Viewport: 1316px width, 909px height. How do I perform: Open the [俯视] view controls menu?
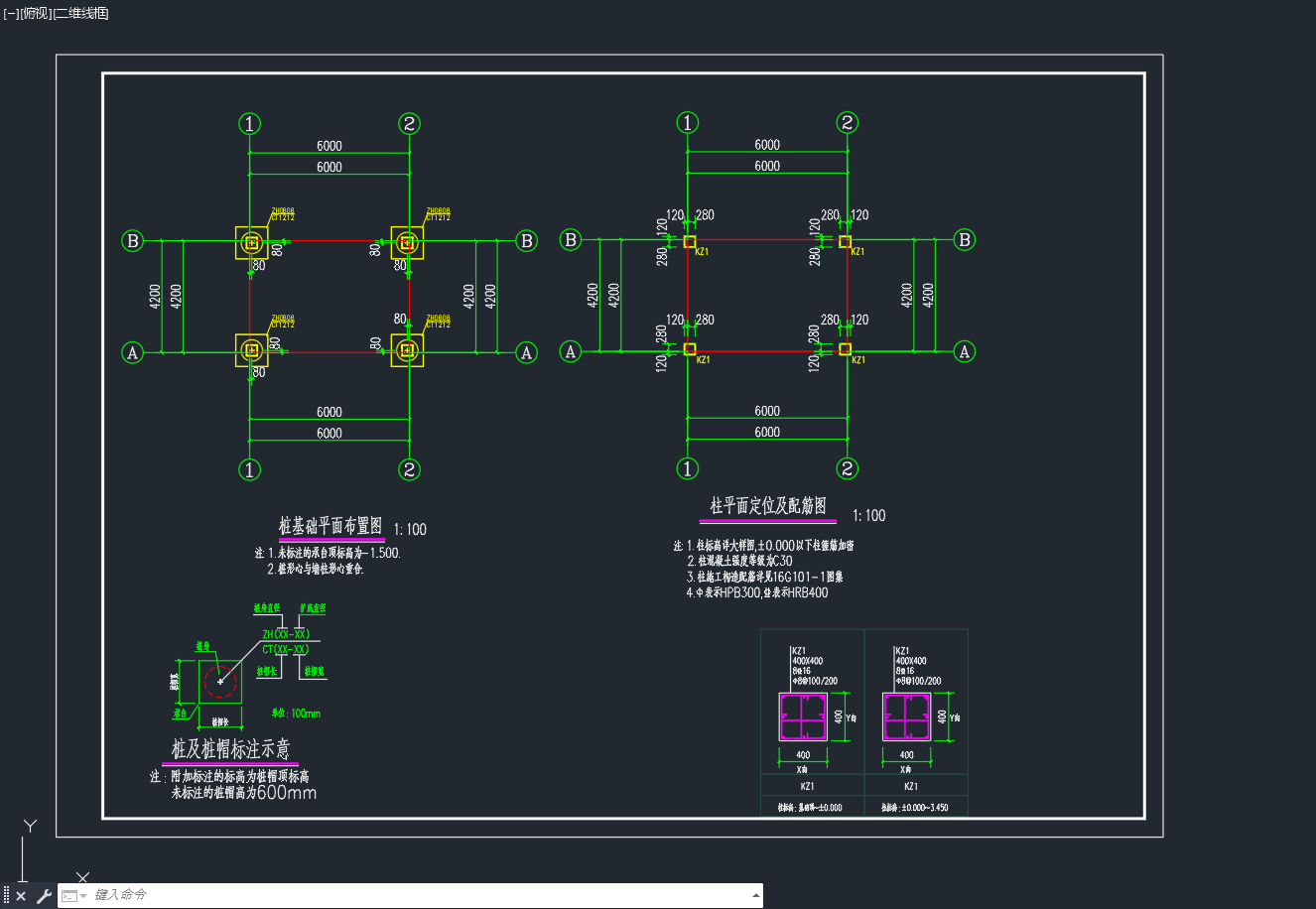[x=36, y=13]
